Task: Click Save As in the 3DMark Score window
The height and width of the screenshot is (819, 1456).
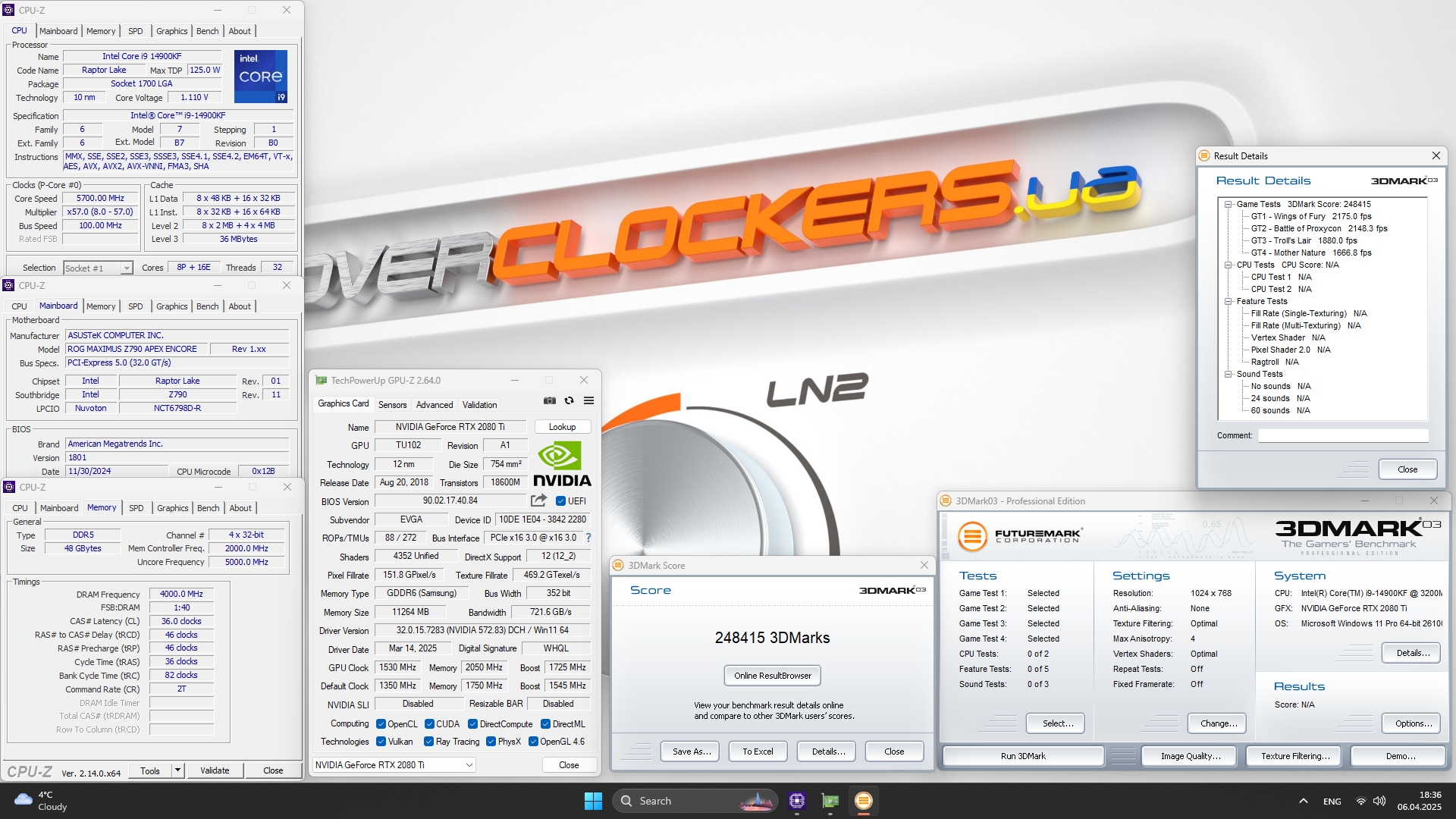Action: pos(692,752)
